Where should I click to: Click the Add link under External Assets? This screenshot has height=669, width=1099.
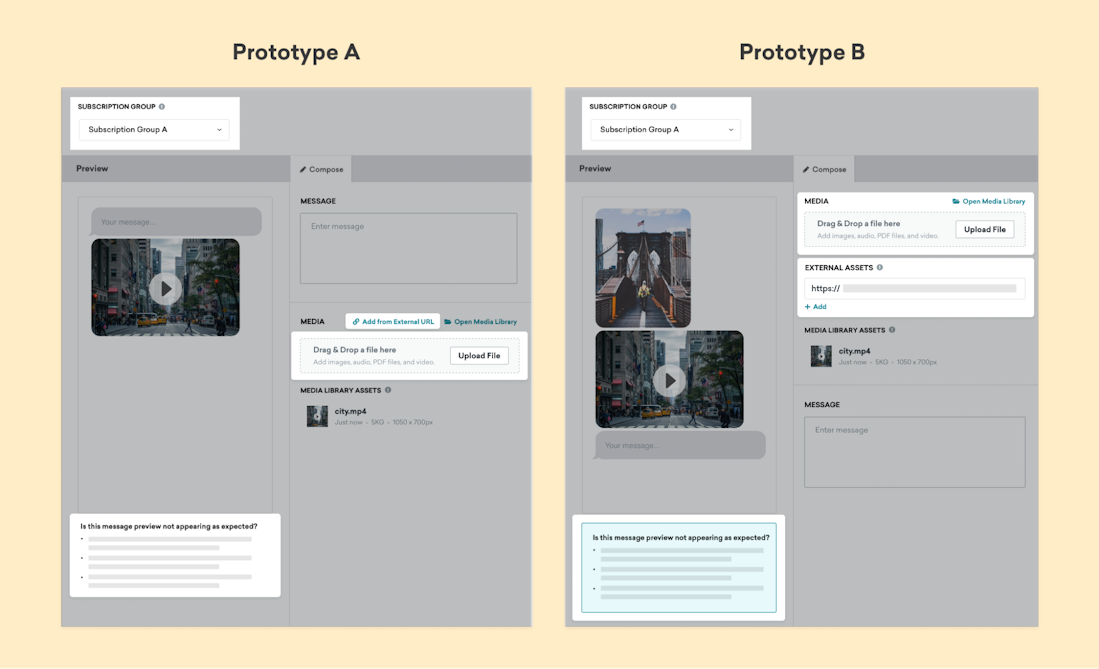tap(816, 307)
